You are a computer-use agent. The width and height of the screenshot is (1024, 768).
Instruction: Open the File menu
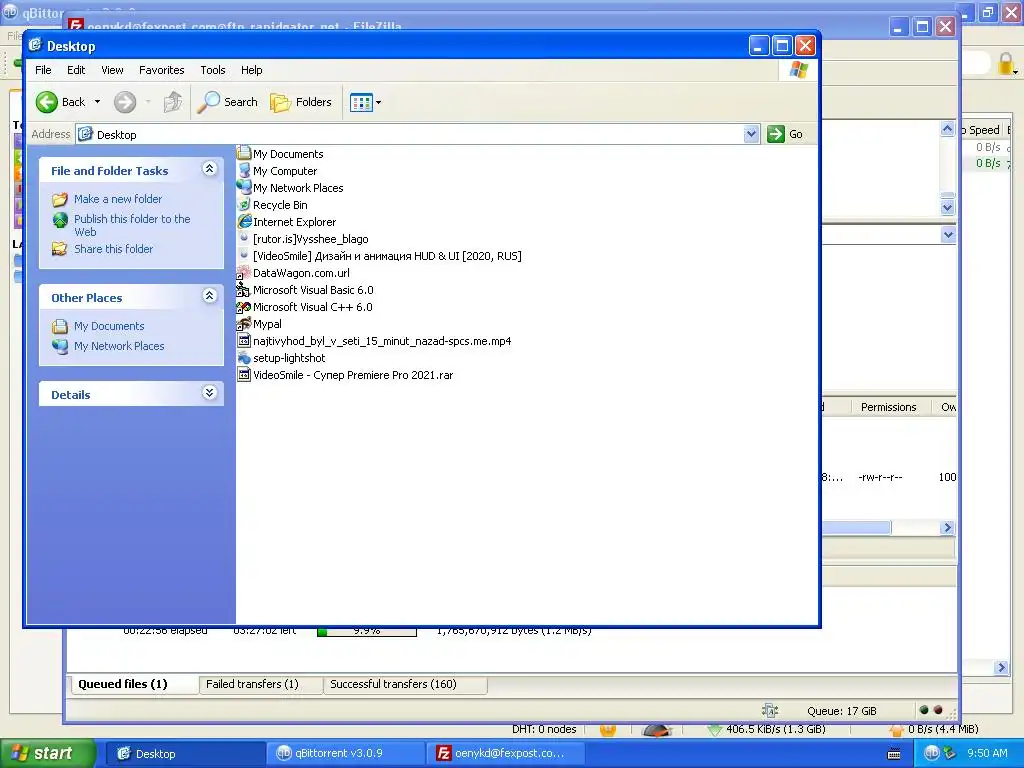[43, 70]
